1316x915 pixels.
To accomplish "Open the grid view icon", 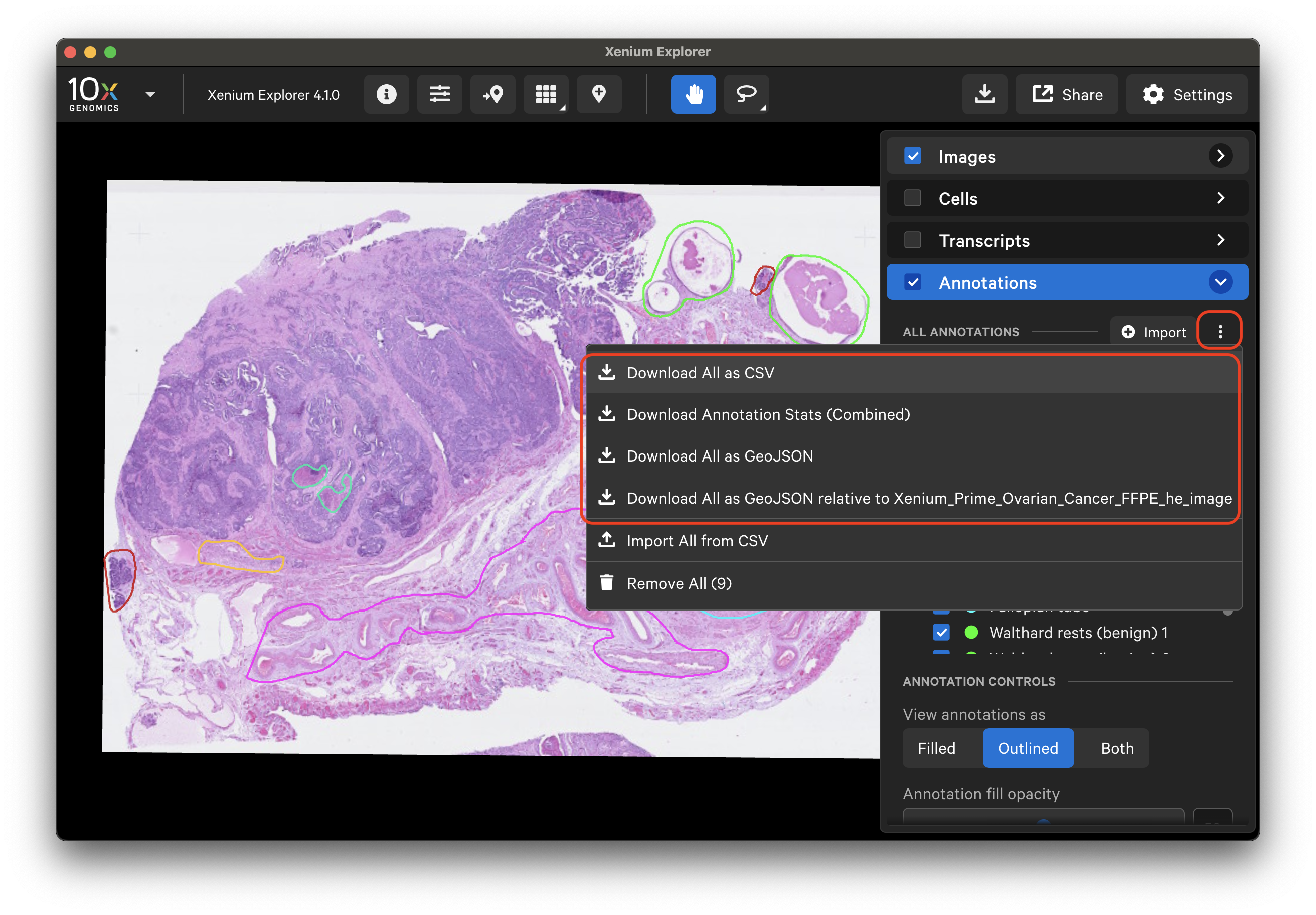I will click(x=546, y=95).
